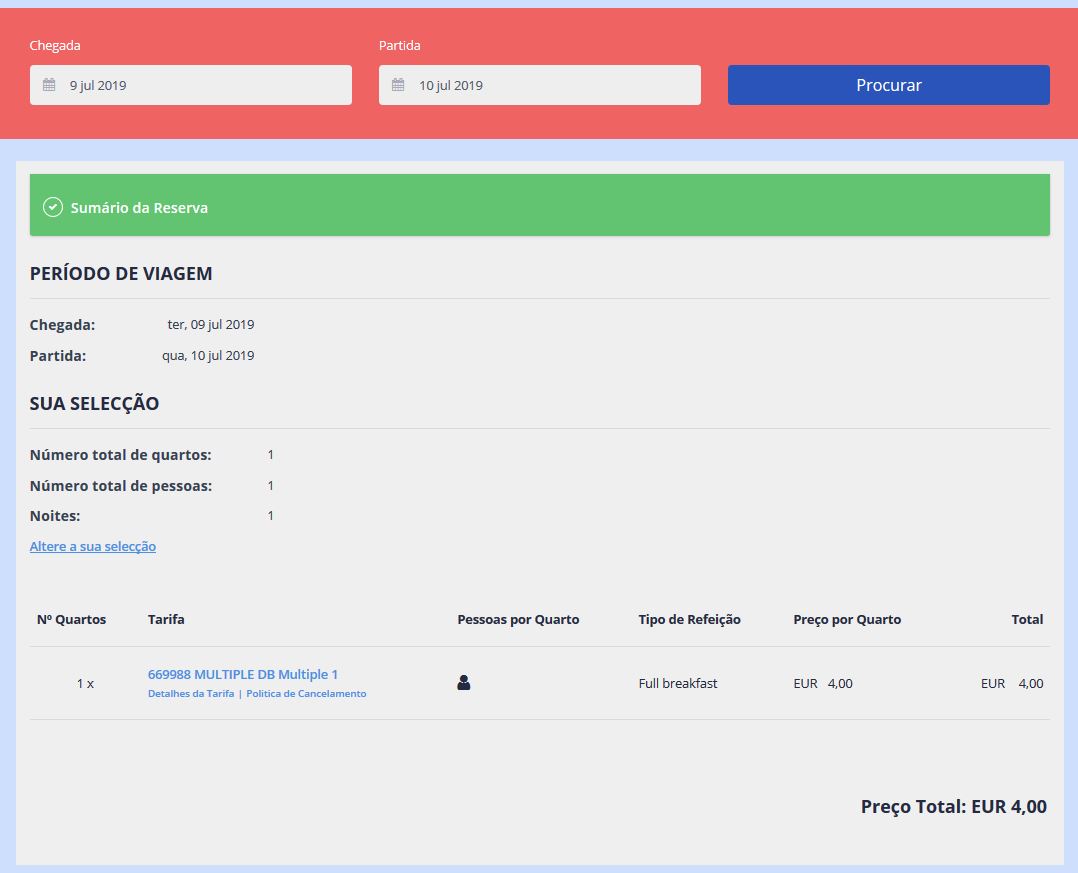
Task: Open Politica de Cancelamento link
Action: coord(306,693)
